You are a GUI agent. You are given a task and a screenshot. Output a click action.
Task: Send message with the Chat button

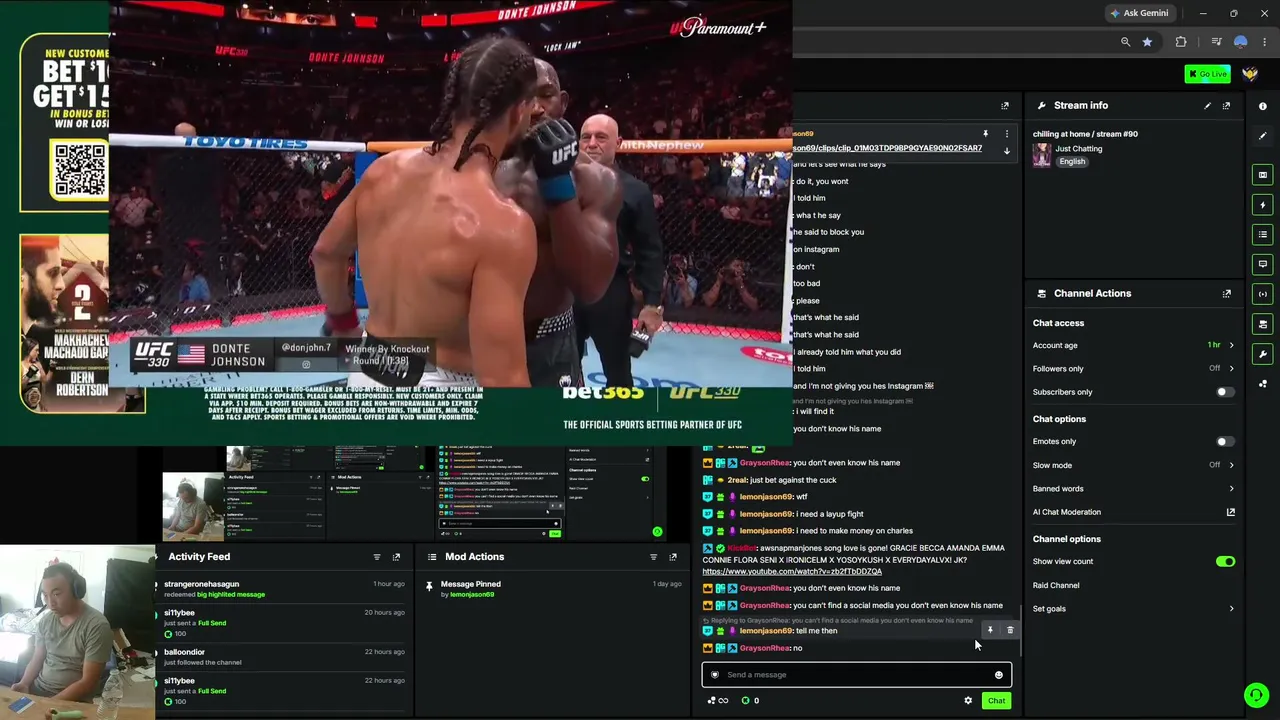[996, 701]
